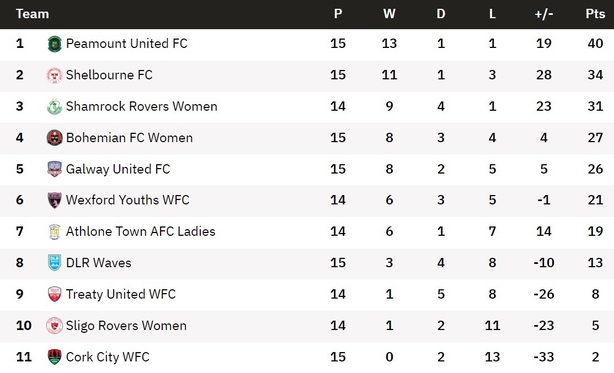Click the Sligo Rovers Women crest icon
The width and height of the screenshot is (614, 373).
coord(54,326)
